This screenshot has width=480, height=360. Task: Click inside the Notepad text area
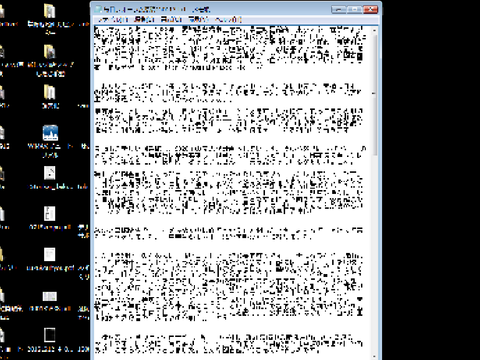point(232,192)
